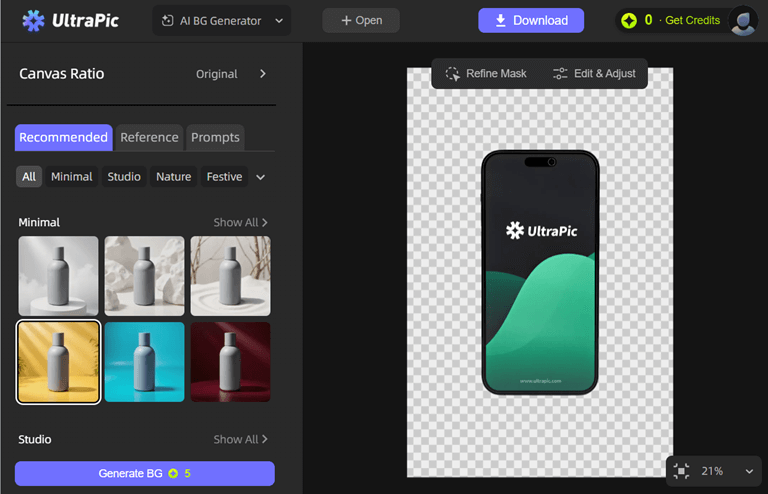Click the UltraPic snowflake logo icon
Image resolution: width=768 pixels, height=494 pixels.
tap(33, 21)
